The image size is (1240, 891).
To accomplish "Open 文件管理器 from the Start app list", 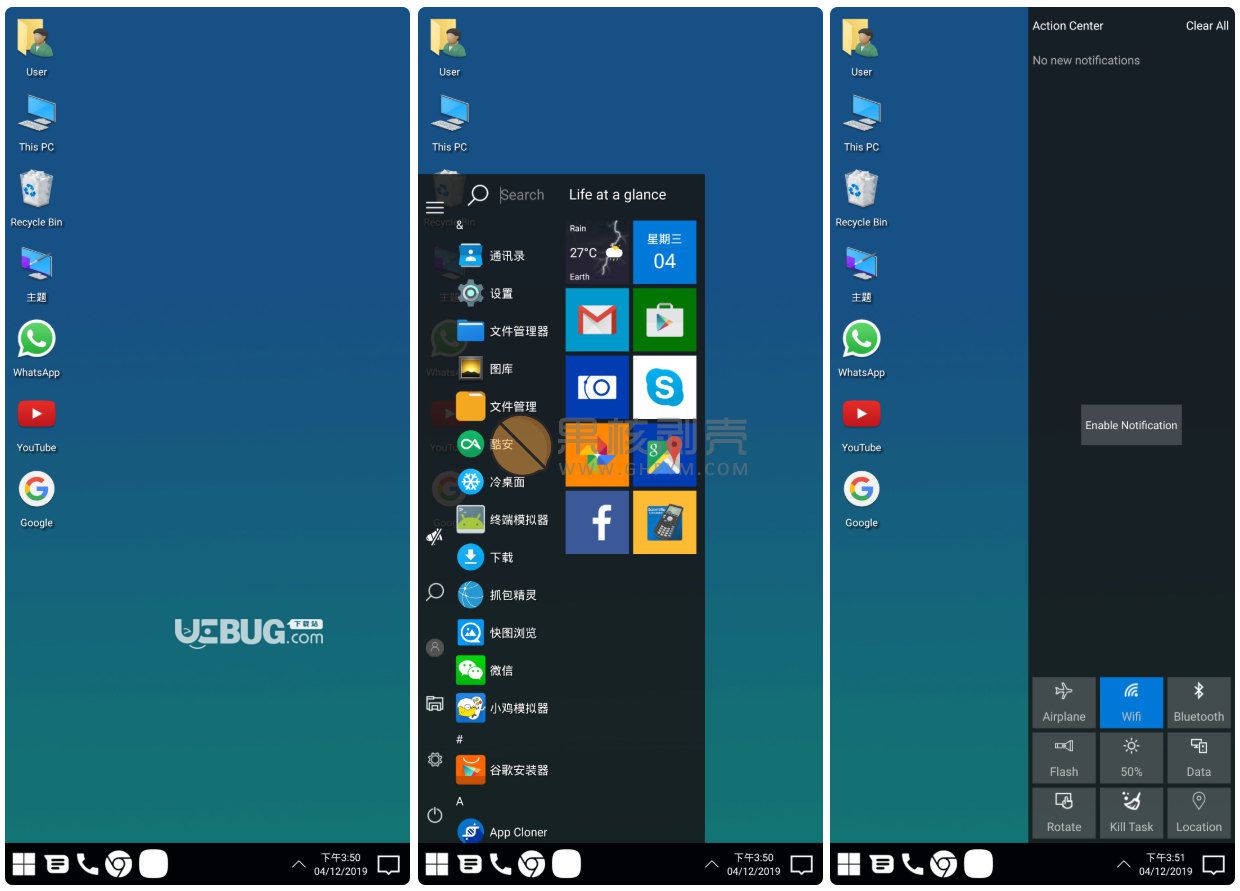I will tap(503, 331).
